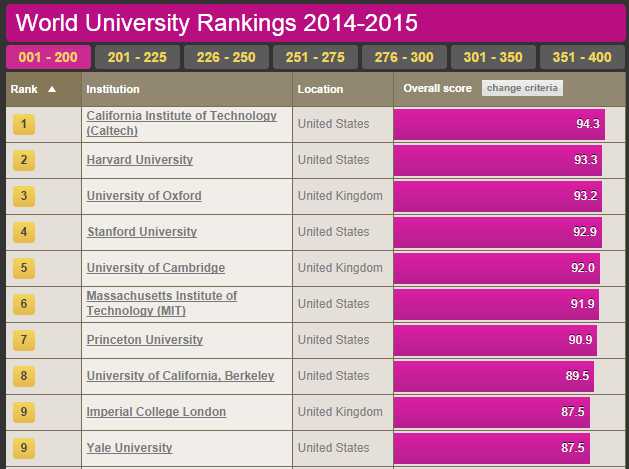Image resolution: width=629 pixels, height=469 pixels.
Task: Open the 351 - 400 tab
Action: tap(582, 57)
